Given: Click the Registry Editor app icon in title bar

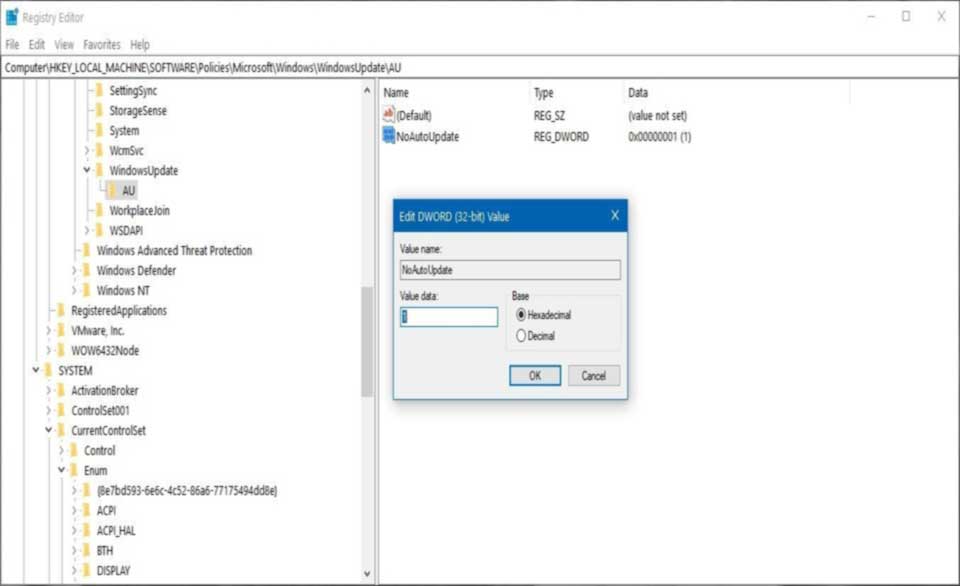Looking at the screenshot, I should click(x=12, y=17).
